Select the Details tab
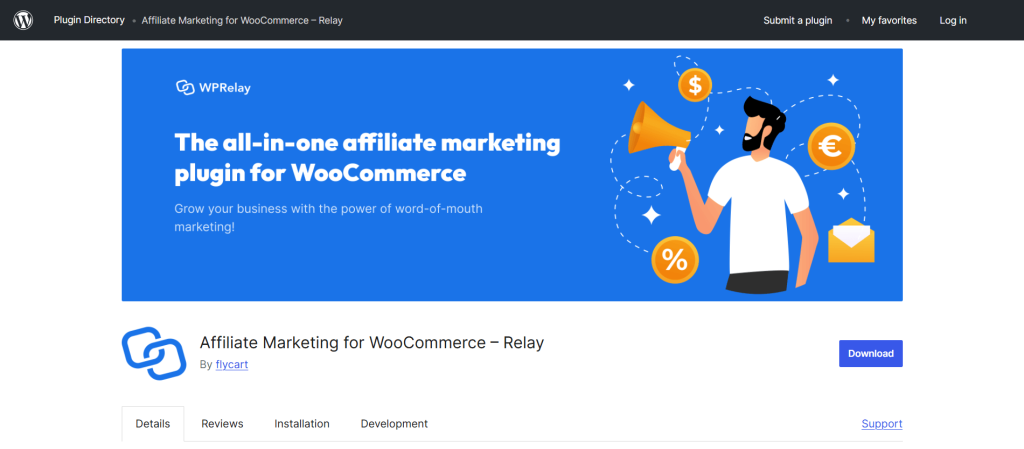The width and height of the screenshot is (1024, 449). click(153, 424)
